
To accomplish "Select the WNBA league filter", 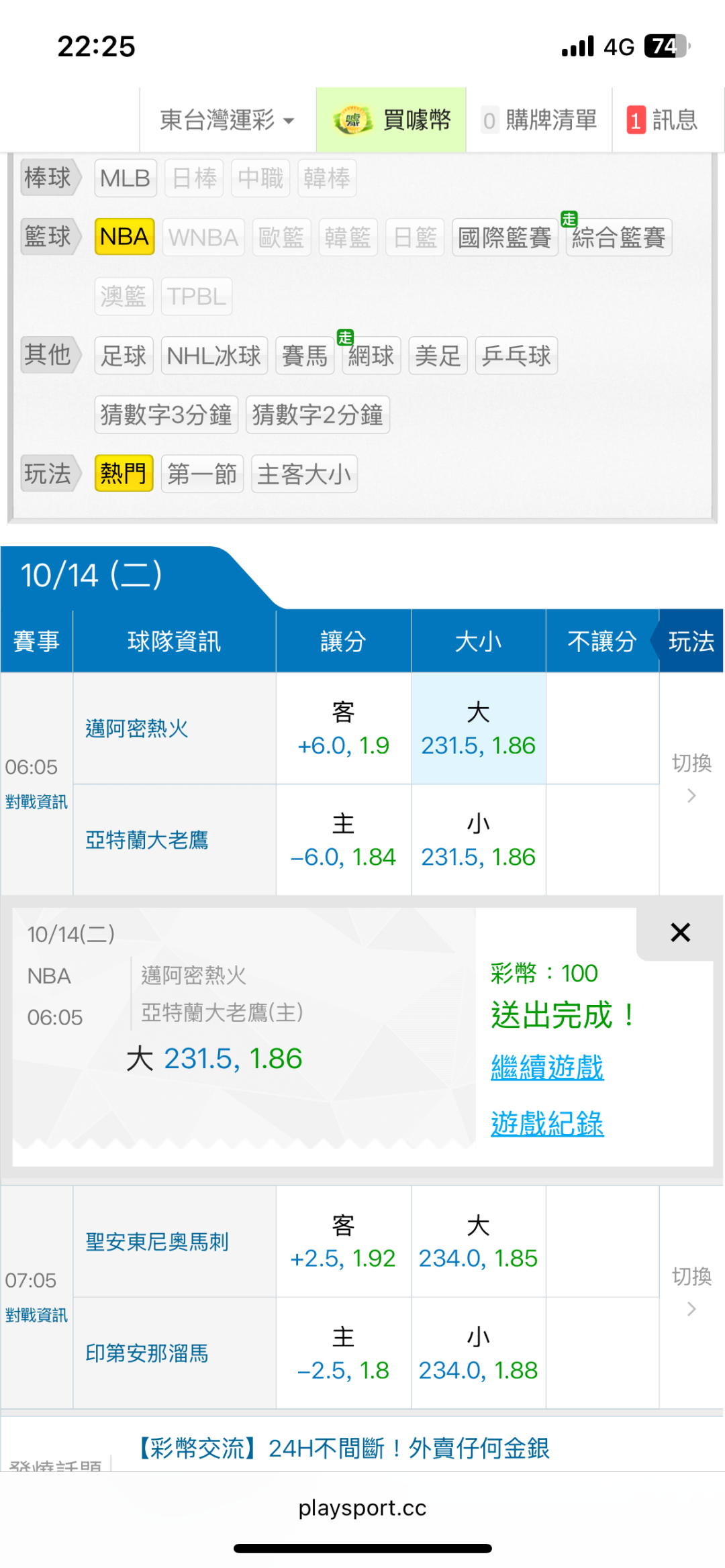I will 203,237.
